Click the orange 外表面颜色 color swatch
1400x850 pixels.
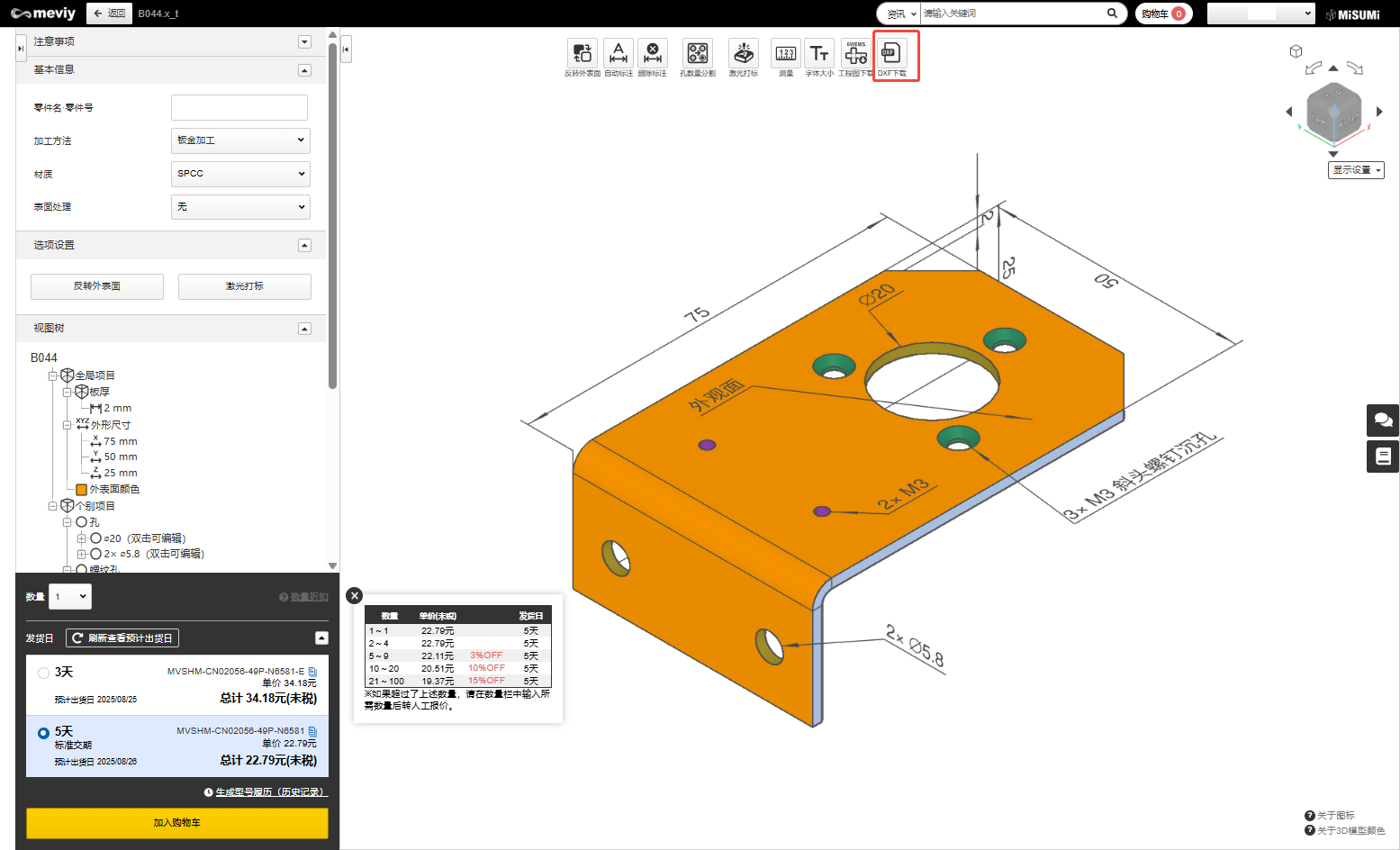[x=81, y=490]
